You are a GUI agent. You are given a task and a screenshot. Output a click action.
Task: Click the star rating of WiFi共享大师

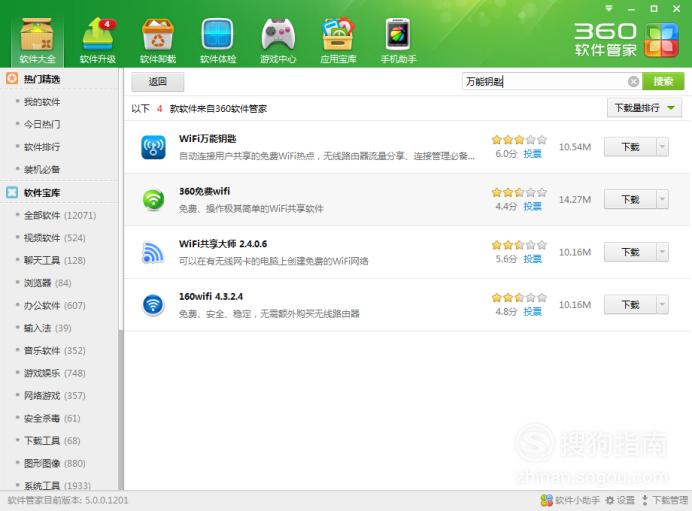pos(519,245)
